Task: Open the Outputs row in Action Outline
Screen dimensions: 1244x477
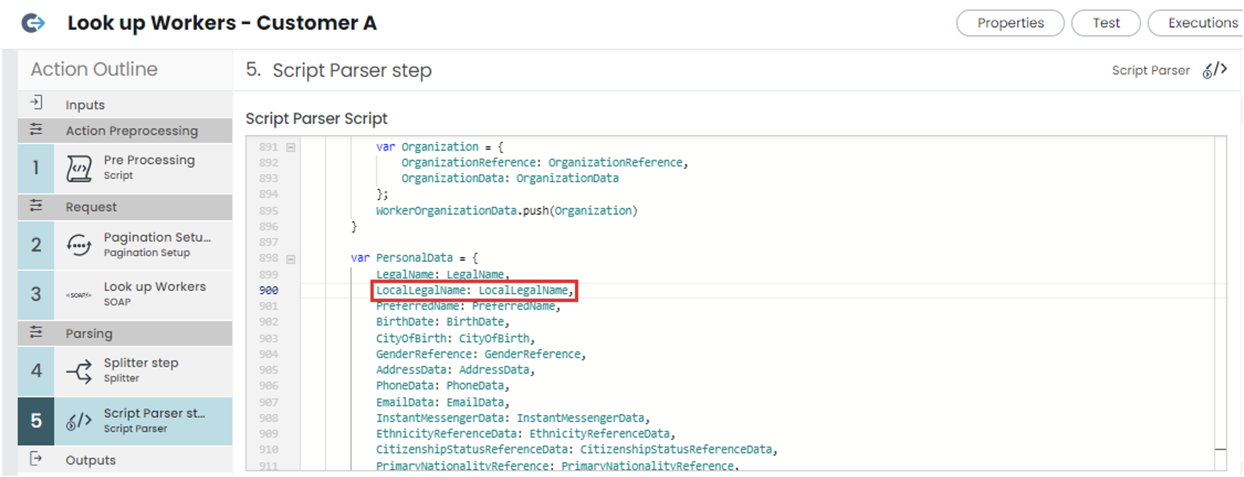Action: click(125, 460)
